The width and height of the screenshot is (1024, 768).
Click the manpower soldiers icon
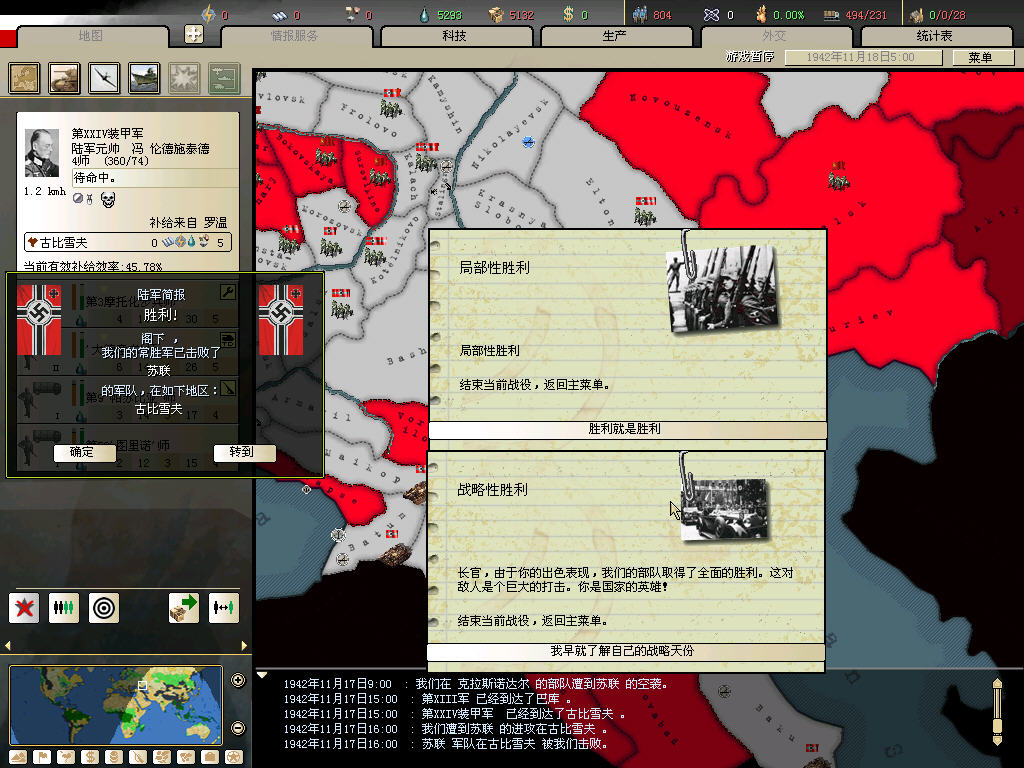(639, 14)
